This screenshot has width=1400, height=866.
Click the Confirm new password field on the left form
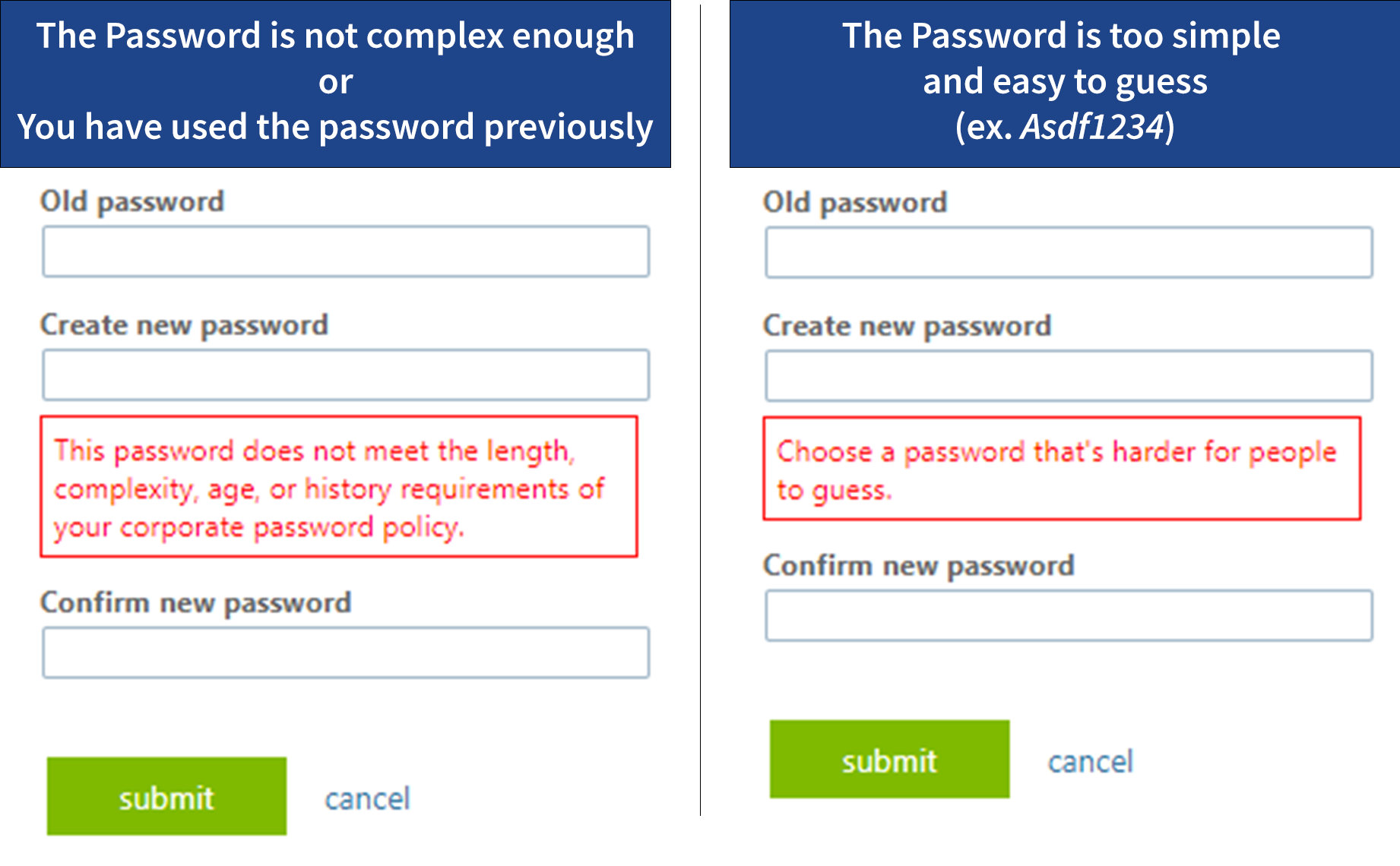[346, 653]
